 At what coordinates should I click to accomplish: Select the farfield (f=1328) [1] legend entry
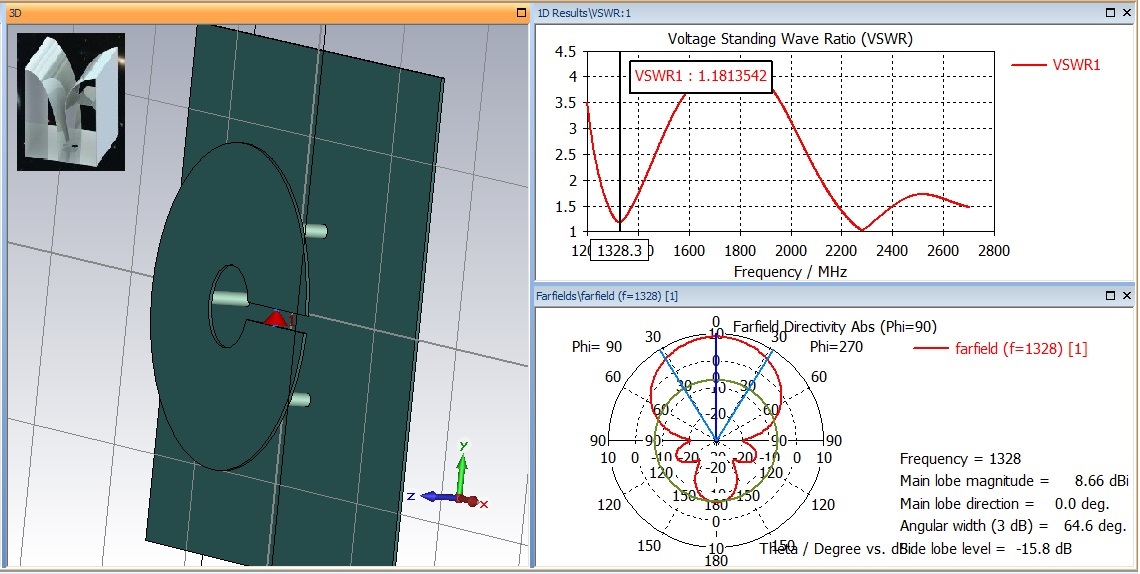[x=1000, y=348]
